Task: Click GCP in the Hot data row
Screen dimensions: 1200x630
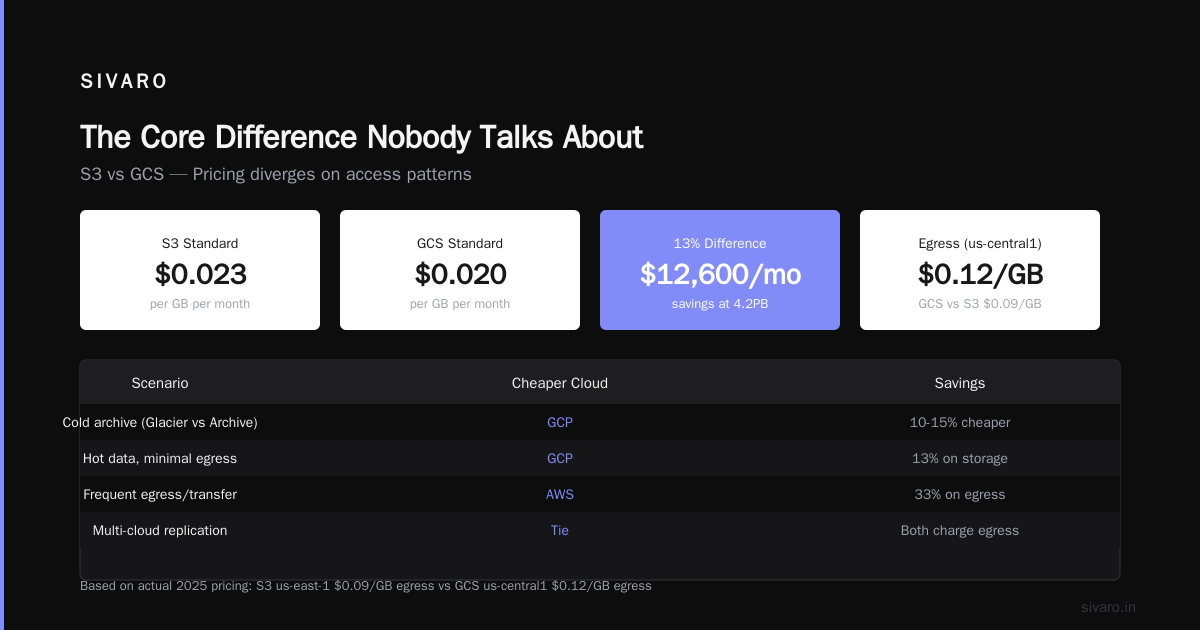Action: (x=560, y=458)
